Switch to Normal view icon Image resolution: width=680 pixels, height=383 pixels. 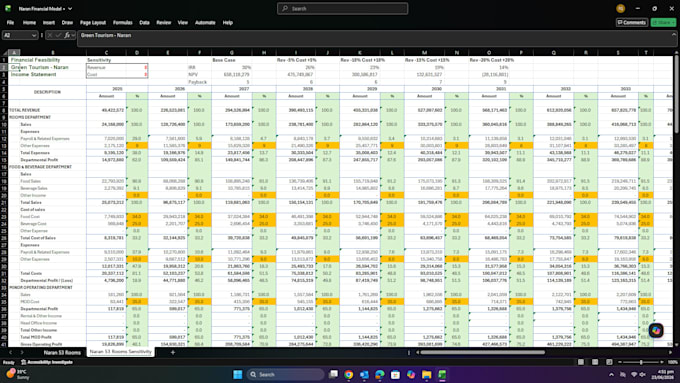[x=581, y=362]
